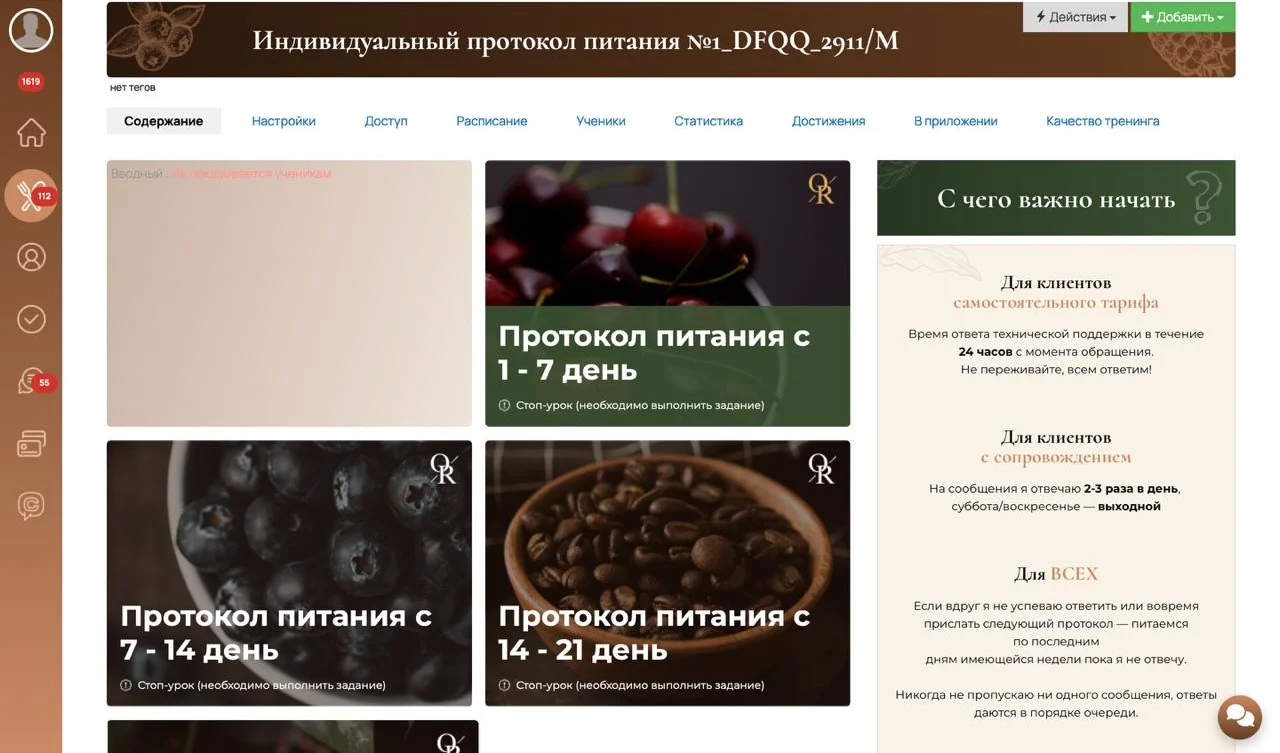Open the users section in the sidebar

pos(31,257)
